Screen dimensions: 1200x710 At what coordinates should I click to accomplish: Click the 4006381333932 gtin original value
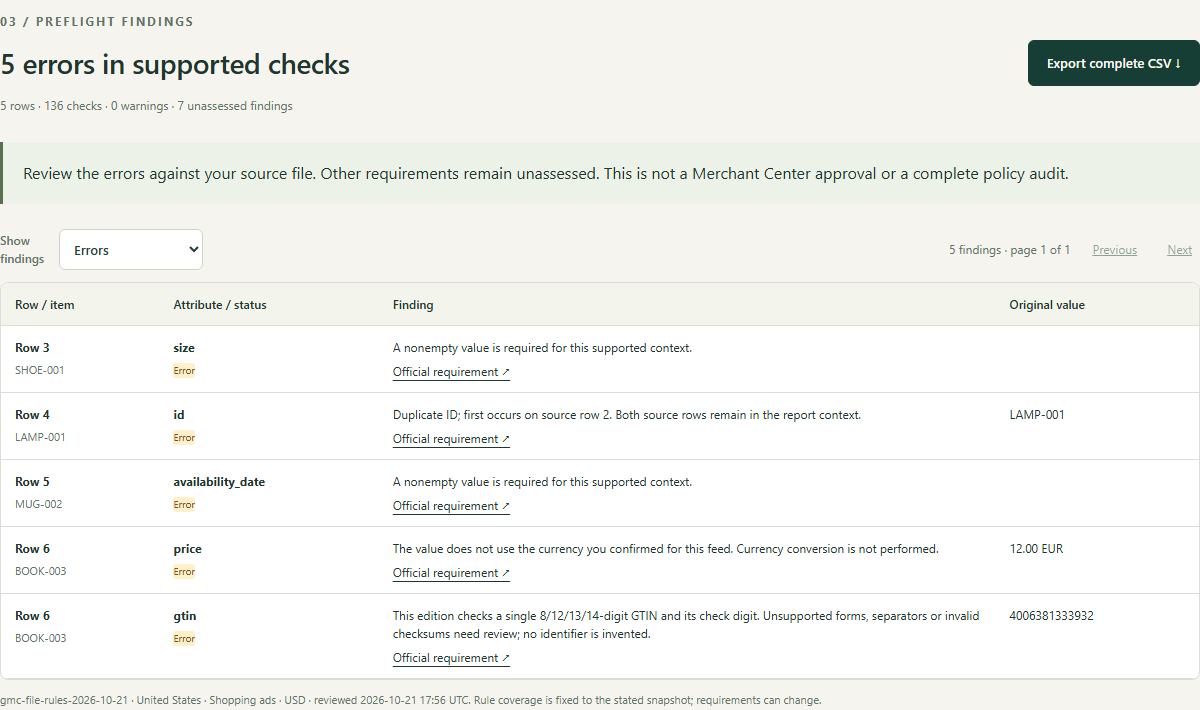(1052, 616)
